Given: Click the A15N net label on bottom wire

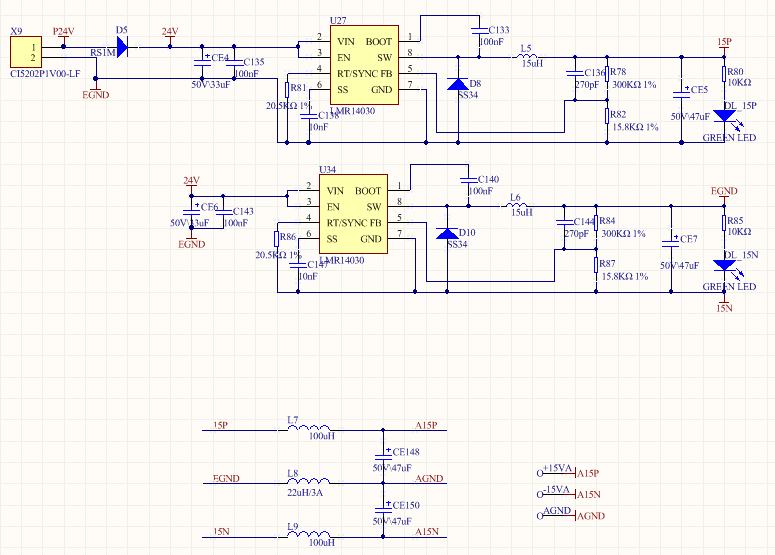Looking at the screenshot, I should point(427,532).
